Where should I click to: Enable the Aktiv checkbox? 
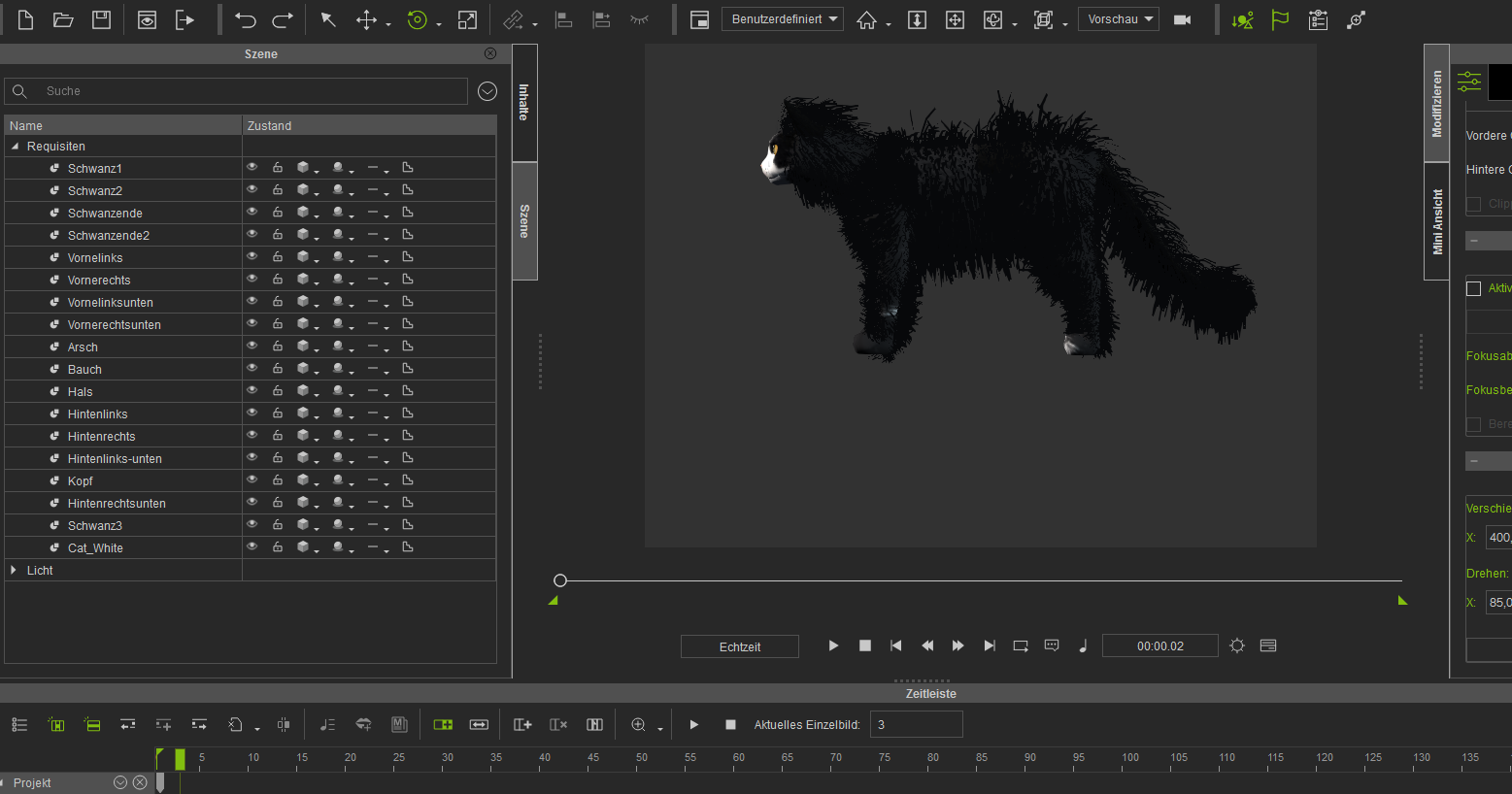1473,288
